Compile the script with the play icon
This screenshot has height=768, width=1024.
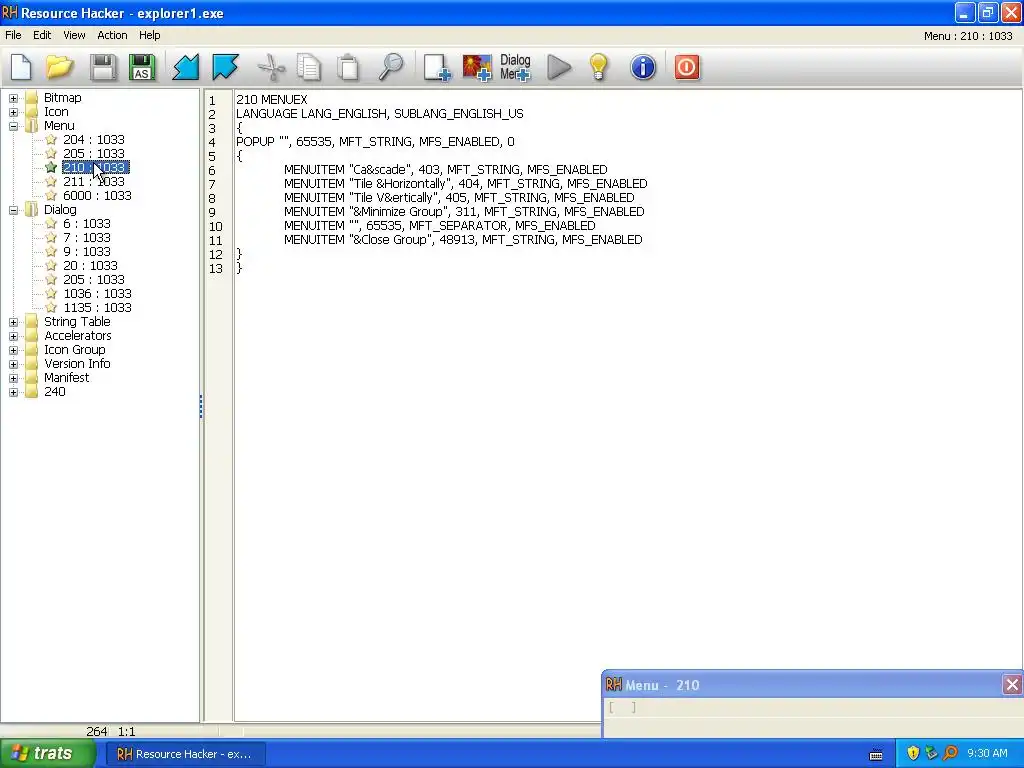(558, 67)
